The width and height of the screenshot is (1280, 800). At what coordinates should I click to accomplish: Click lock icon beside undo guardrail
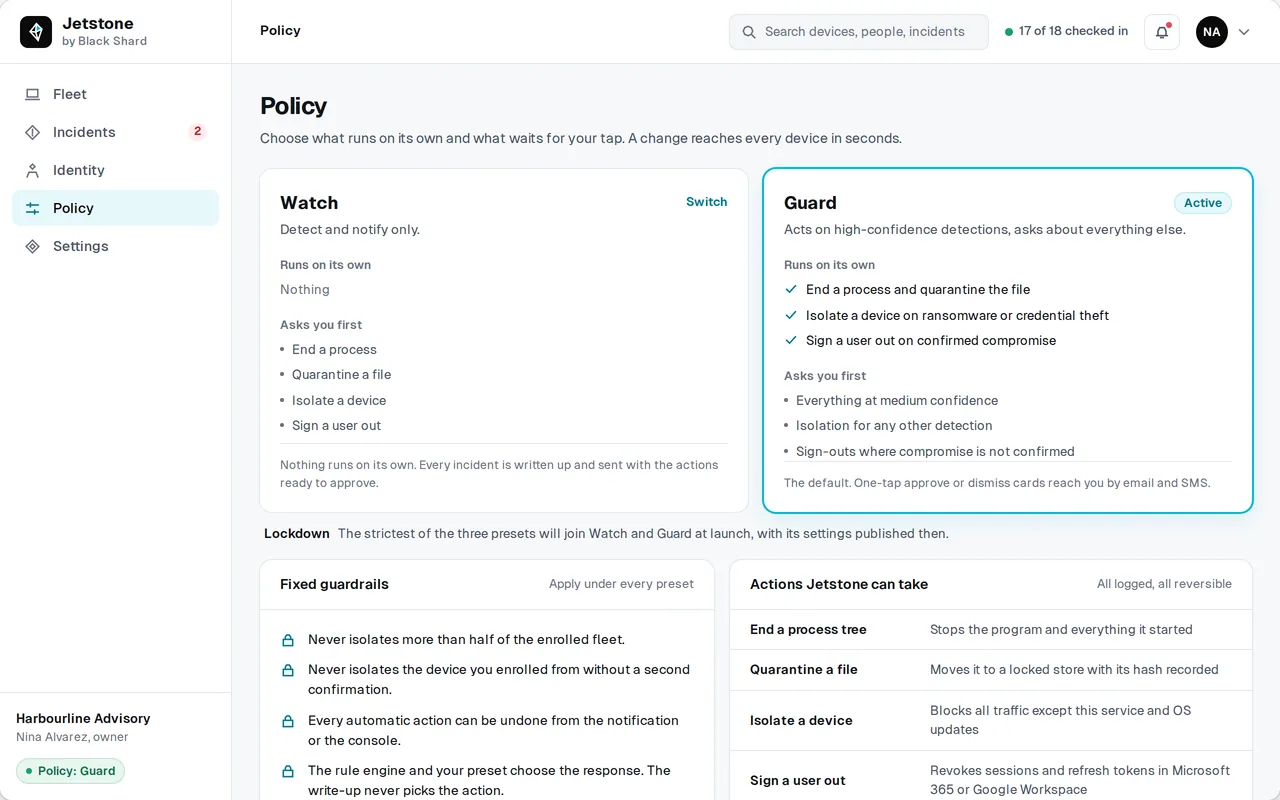click(288, 721)
